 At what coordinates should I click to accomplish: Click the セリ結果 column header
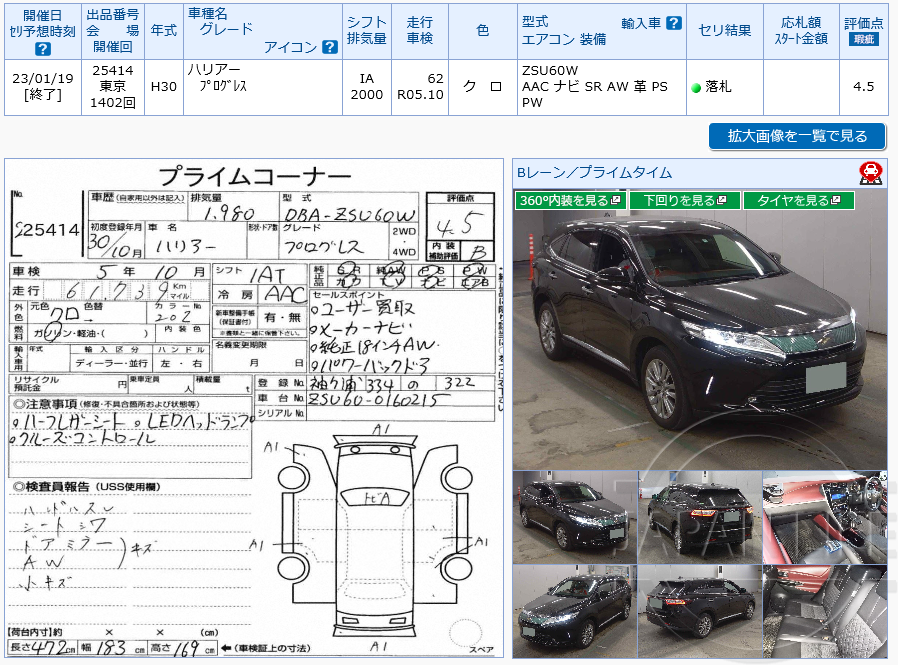[x=727, y=29]
